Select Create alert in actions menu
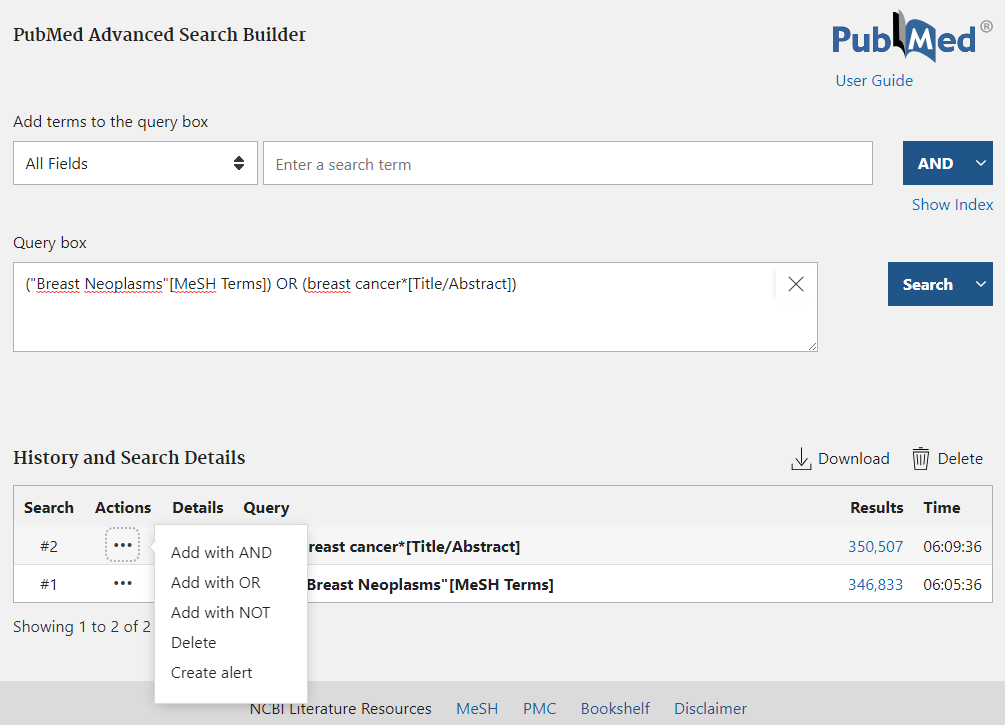This screenshot has width=1005, height=725. point(212,673)
